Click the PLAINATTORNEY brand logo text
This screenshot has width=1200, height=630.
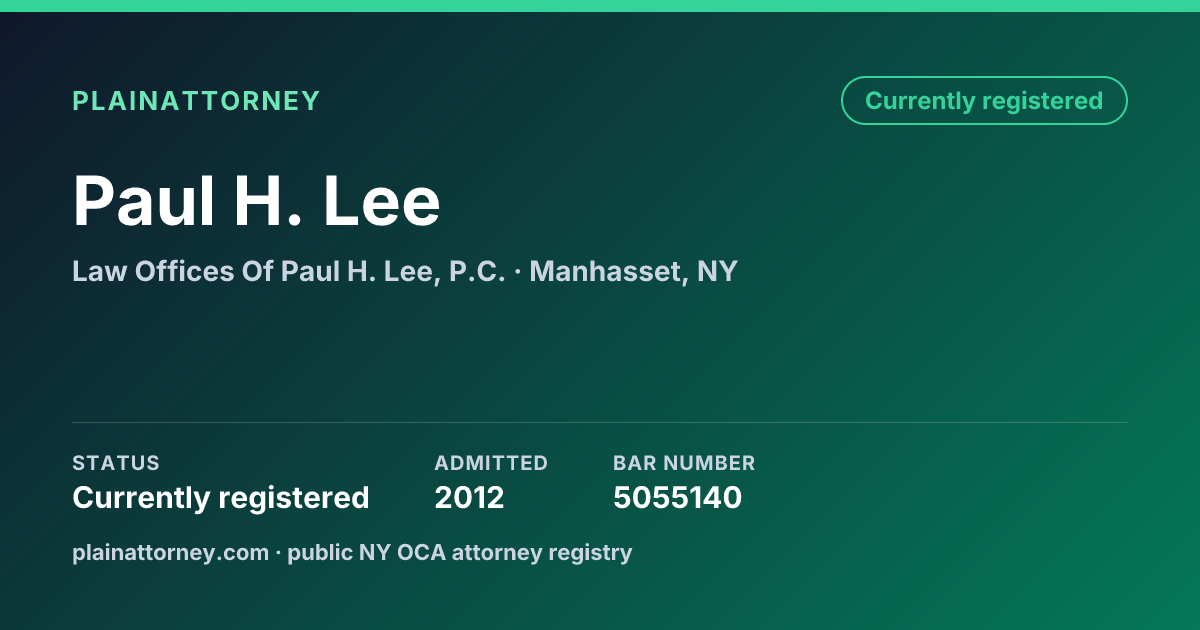point(196,101)
